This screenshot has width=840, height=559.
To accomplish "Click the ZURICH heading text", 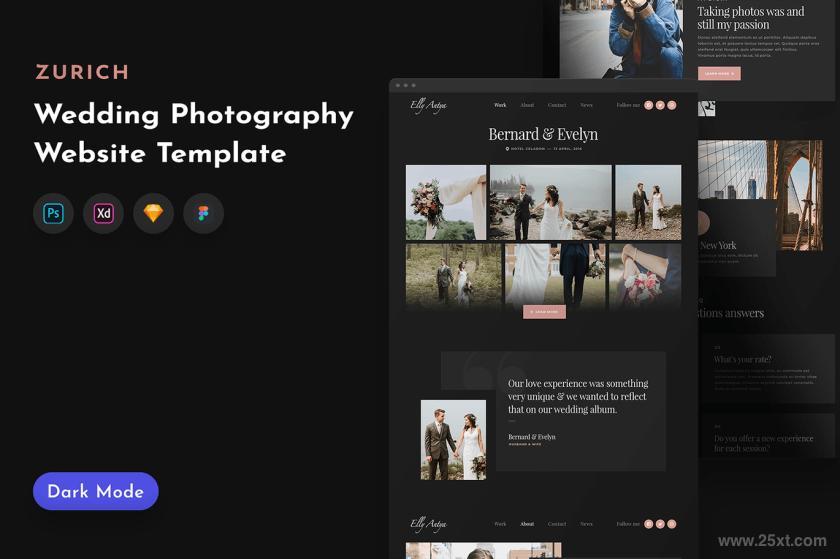I will click(82, 72).
